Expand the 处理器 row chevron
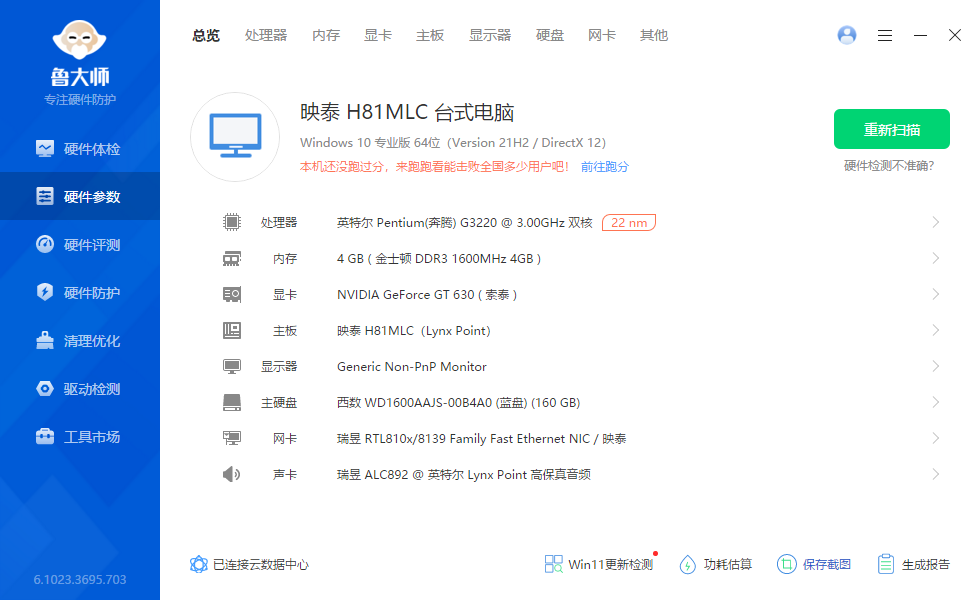 936,222
